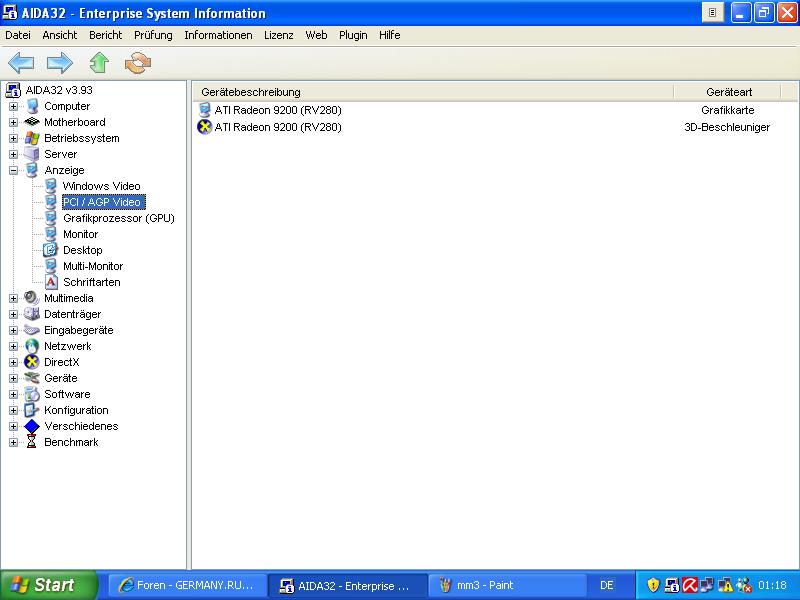Refresh using the orange arrows toolbar icon
Image resolution: width=800 pixels, height=600 pixels.
[x=138, y=63]
